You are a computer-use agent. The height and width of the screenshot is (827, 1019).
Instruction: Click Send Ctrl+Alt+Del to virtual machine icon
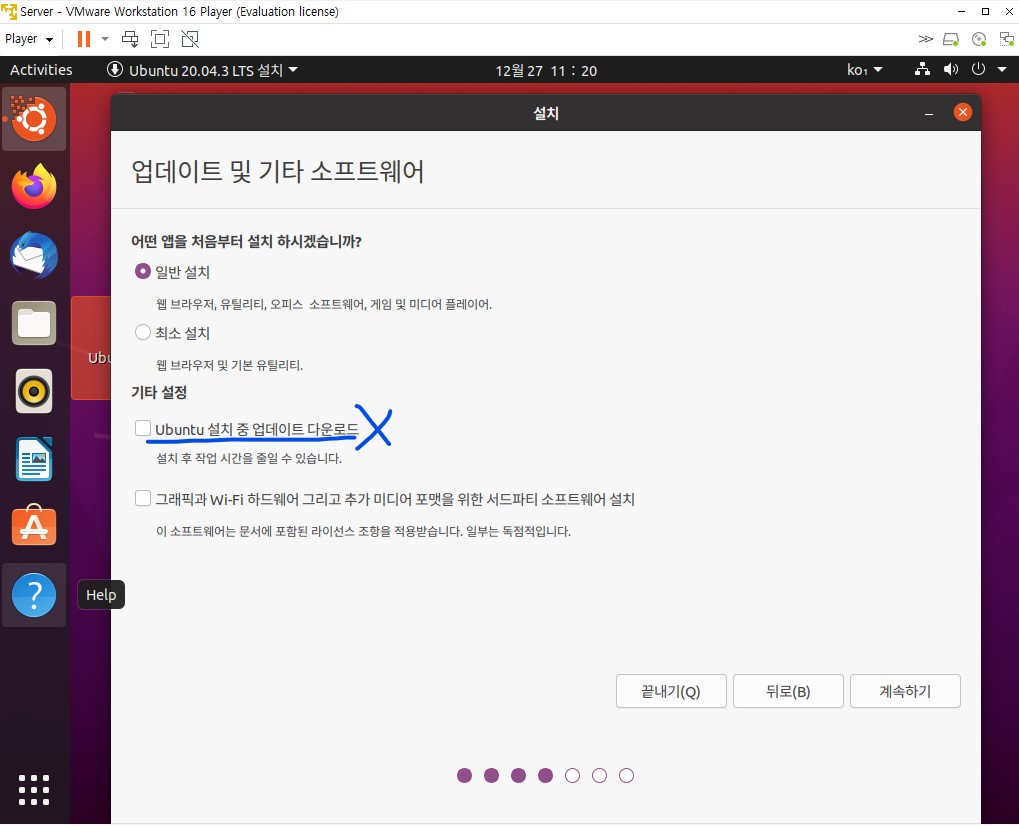point(130,39)
